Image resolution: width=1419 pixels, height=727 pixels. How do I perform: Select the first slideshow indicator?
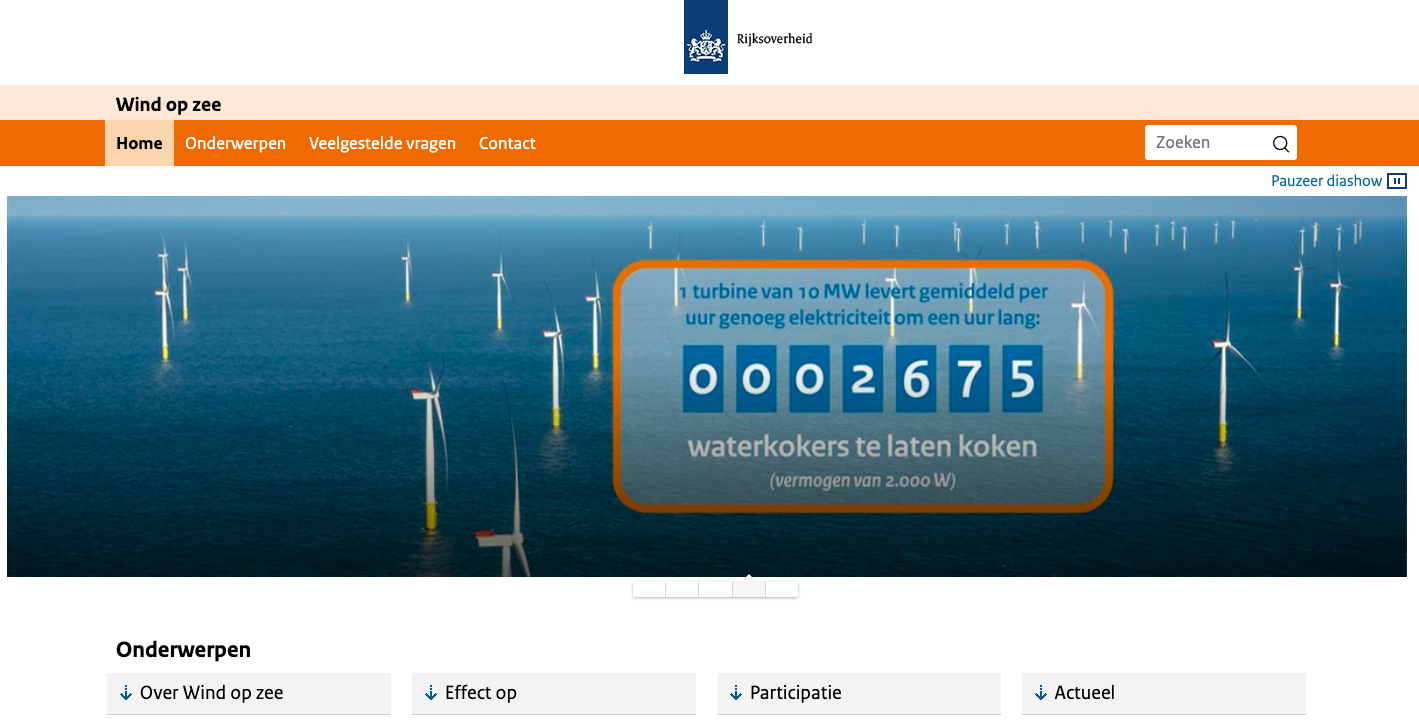pos(649,589)
